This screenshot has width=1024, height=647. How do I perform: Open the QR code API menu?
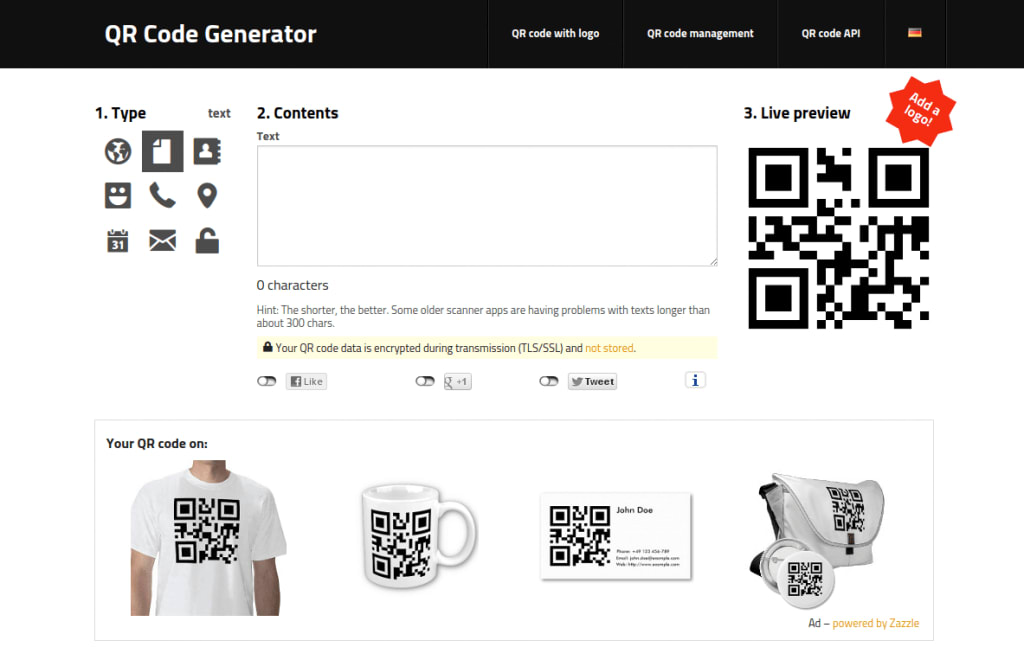point(831,33)
